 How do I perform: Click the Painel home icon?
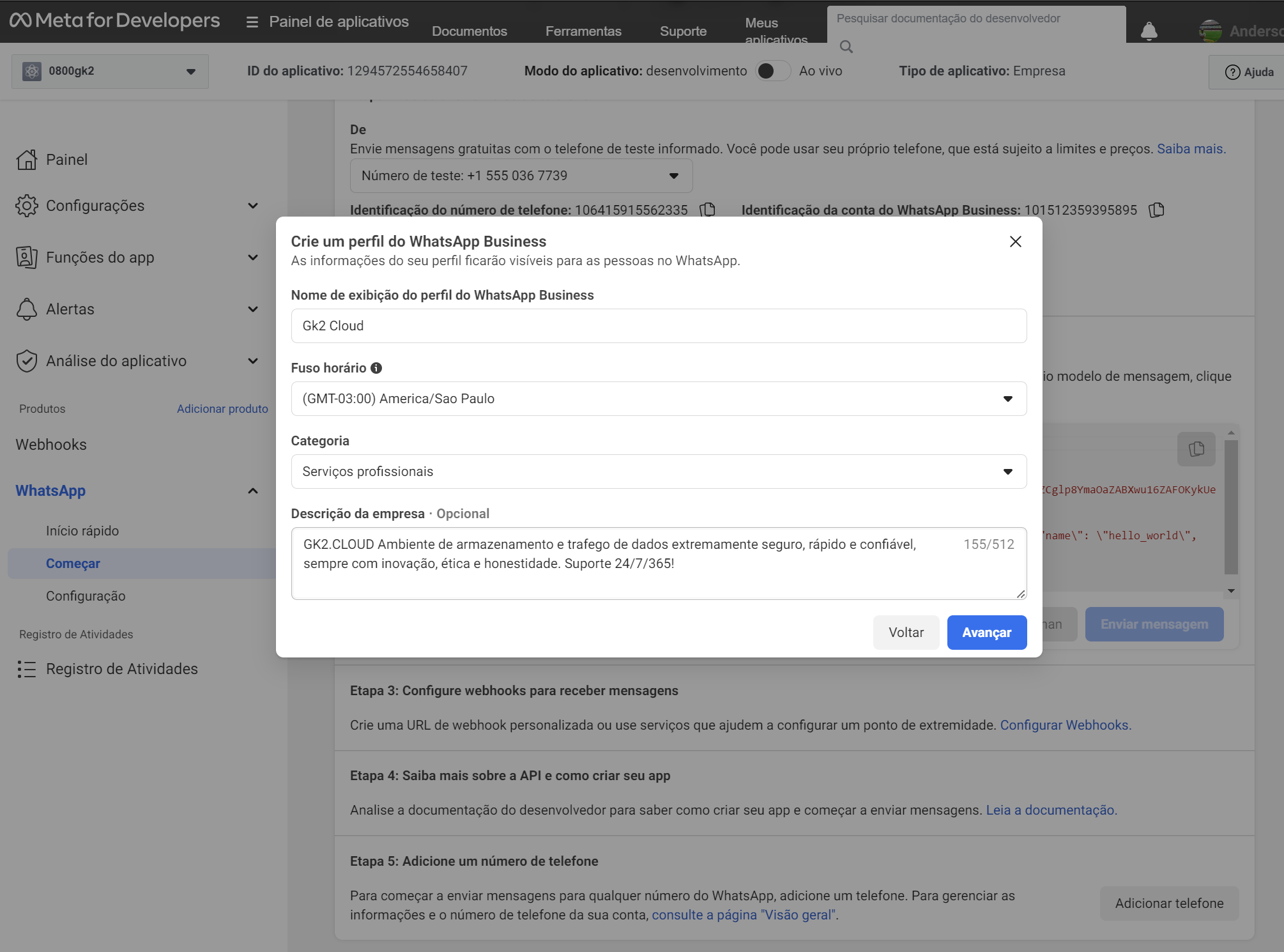(27, 160)
